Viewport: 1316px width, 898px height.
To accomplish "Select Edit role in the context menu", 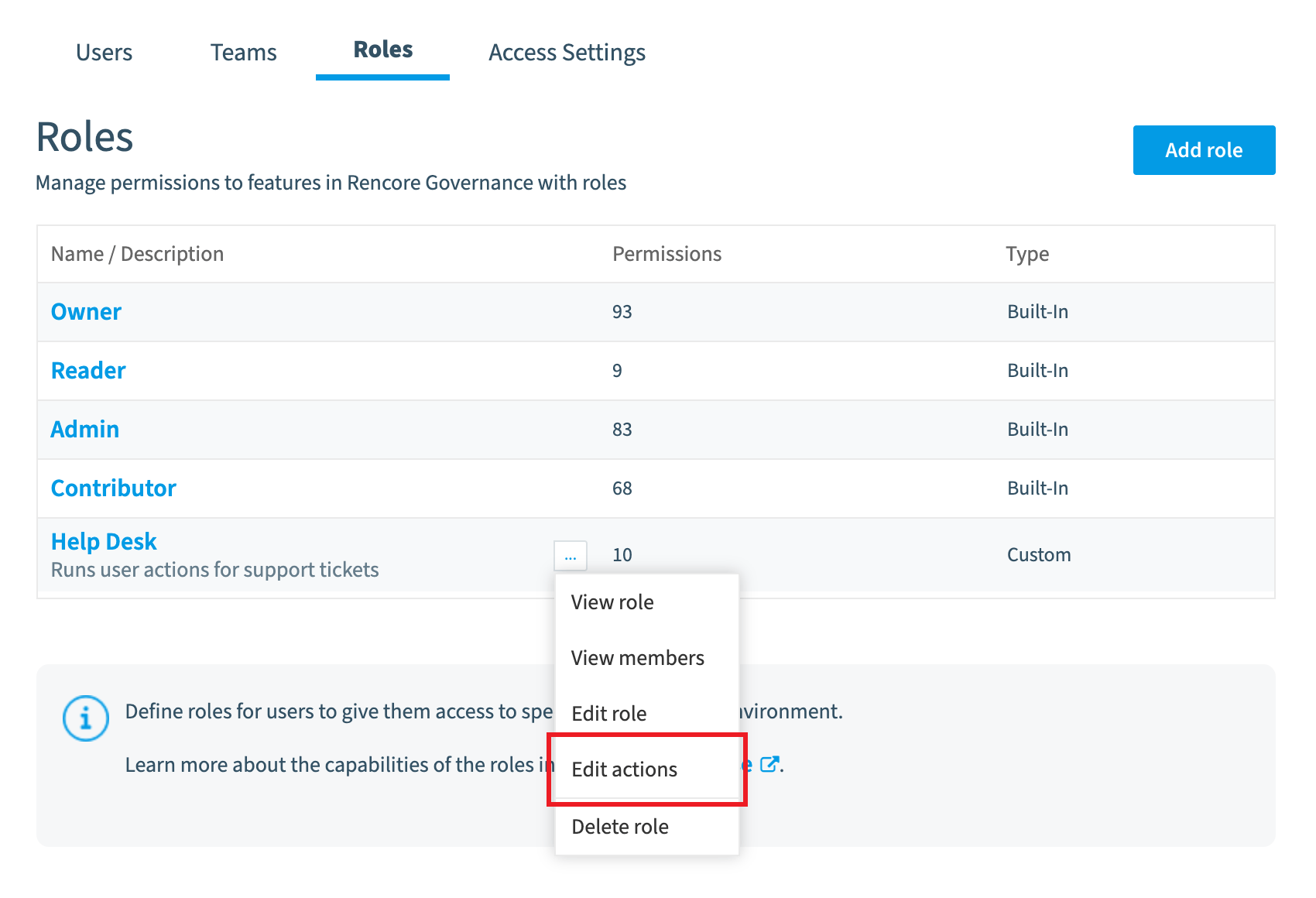I will (647, 714).
